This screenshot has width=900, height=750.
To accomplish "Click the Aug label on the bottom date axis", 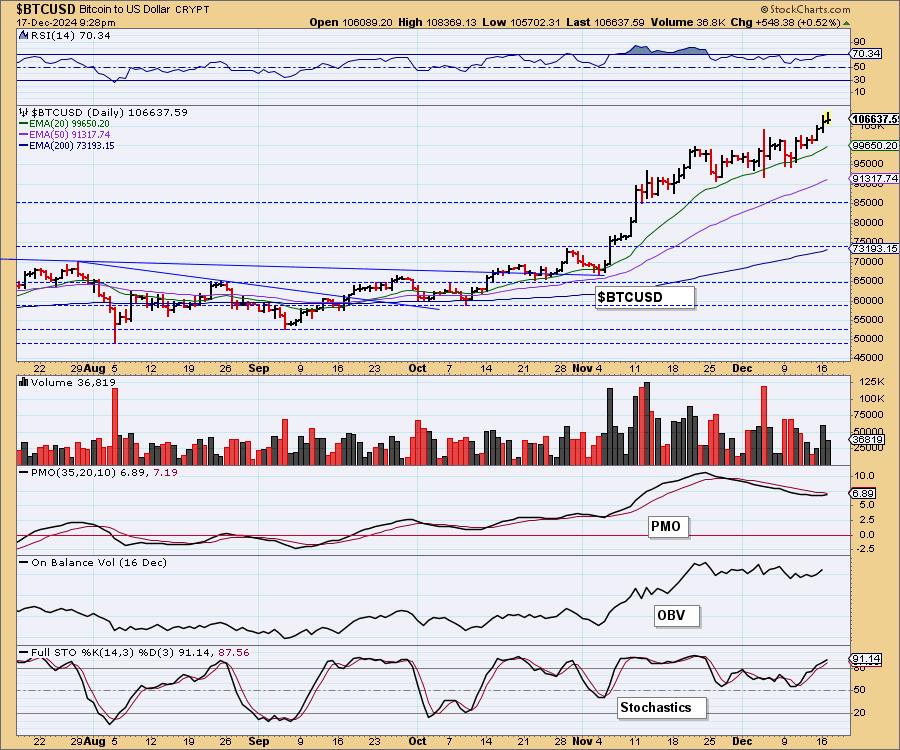I will (94, 741).
